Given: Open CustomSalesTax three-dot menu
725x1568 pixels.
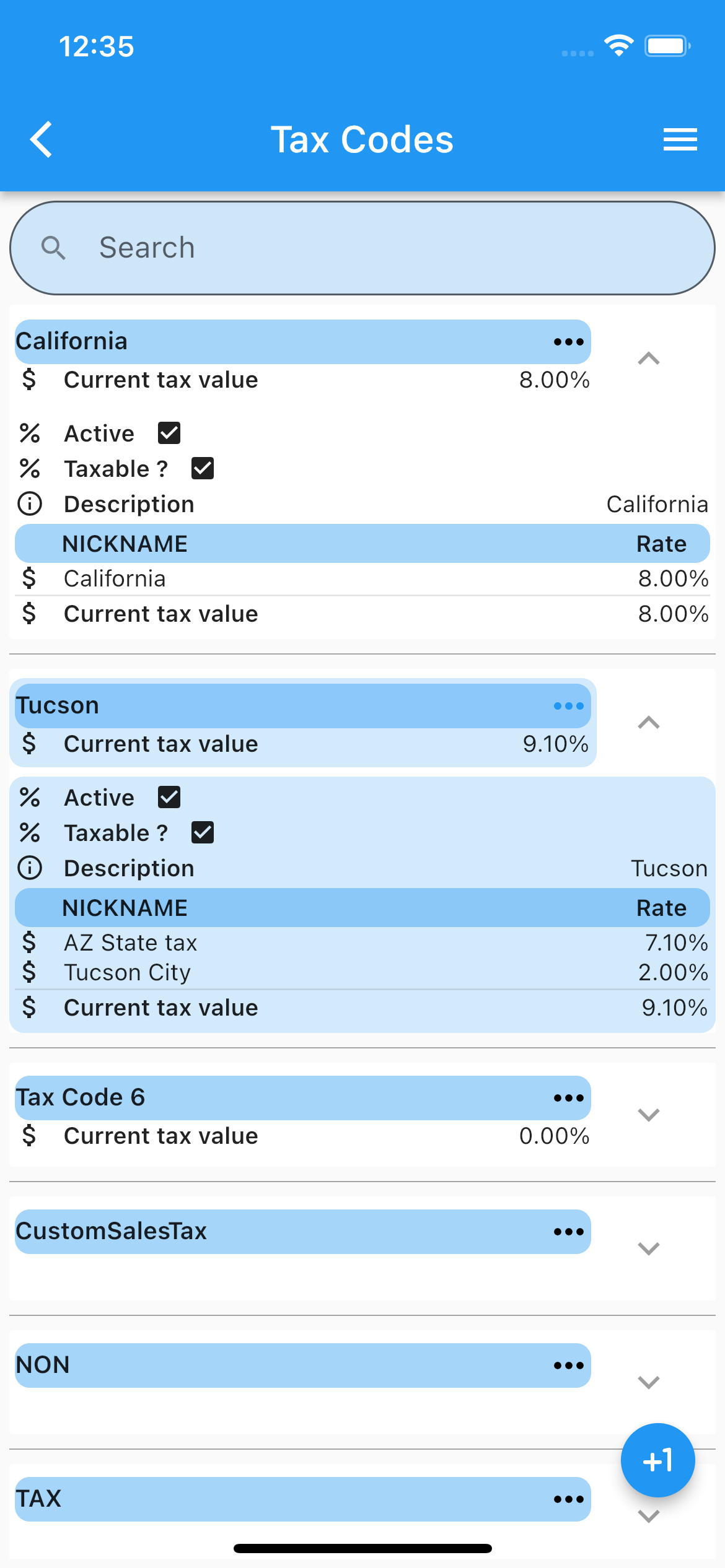Looking at the screenshot, I should click(x=568, y=1232).
